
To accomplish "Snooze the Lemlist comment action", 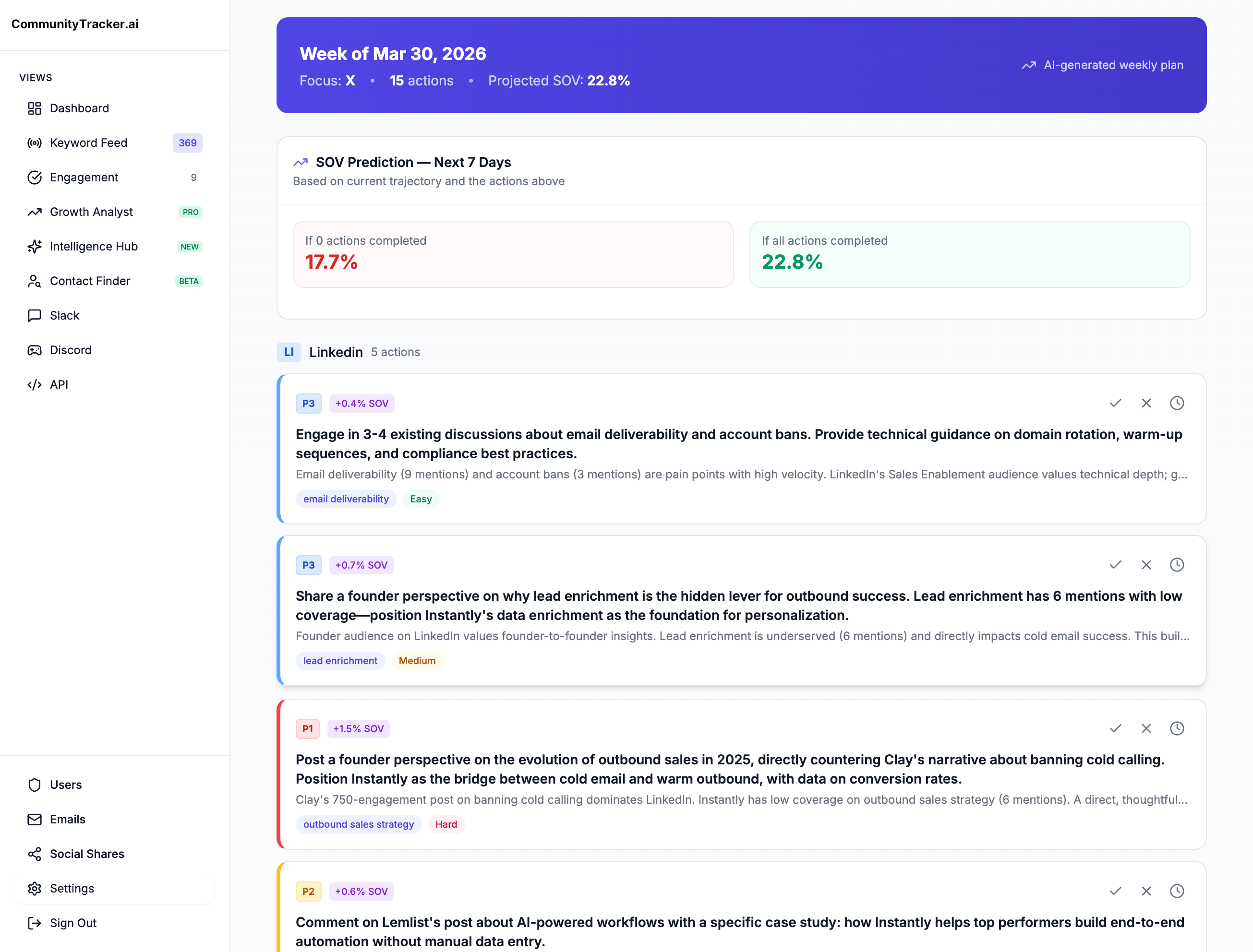I will point(1177,891).
